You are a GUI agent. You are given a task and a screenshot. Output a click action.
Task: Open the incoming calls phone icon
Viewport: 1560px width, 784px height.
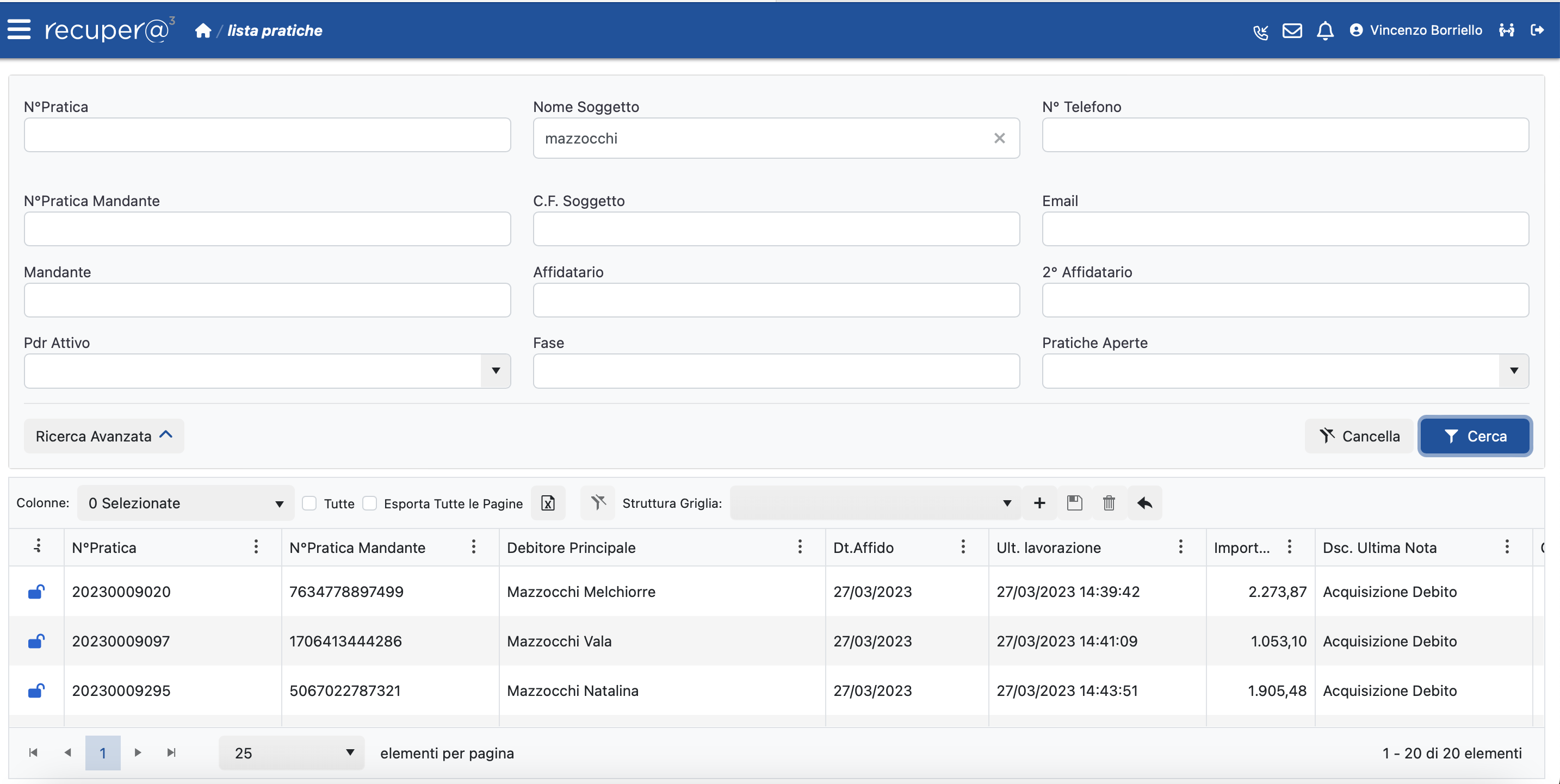tap(1260, 31)
